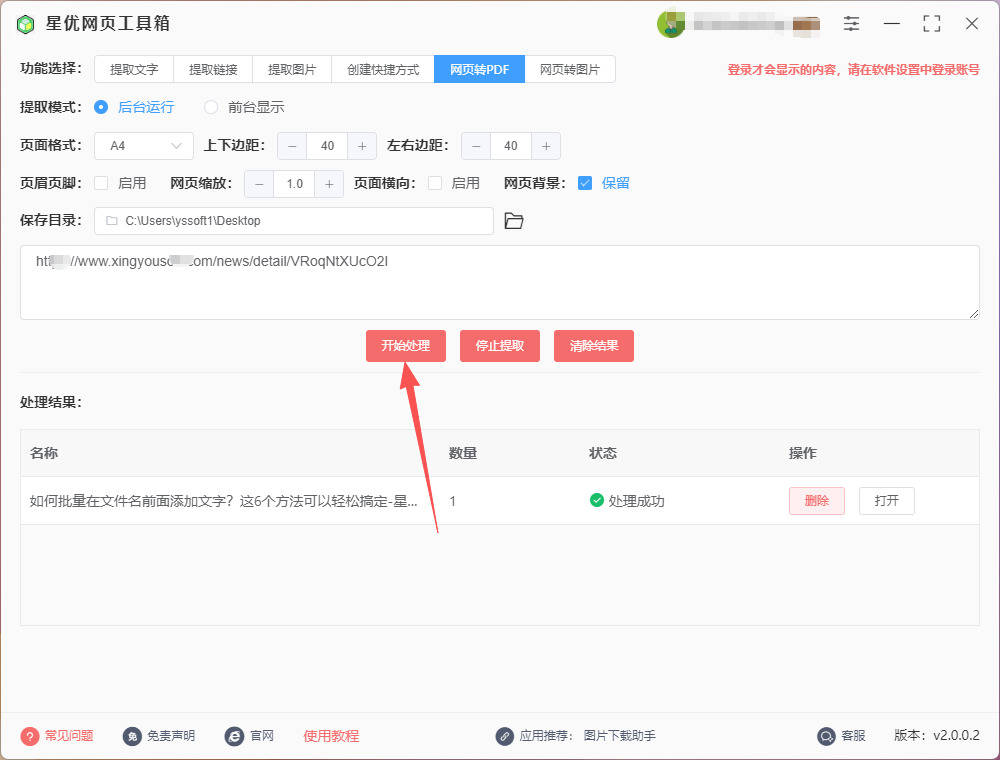Click the 常见问题 link text

click(x=69, y=736)
